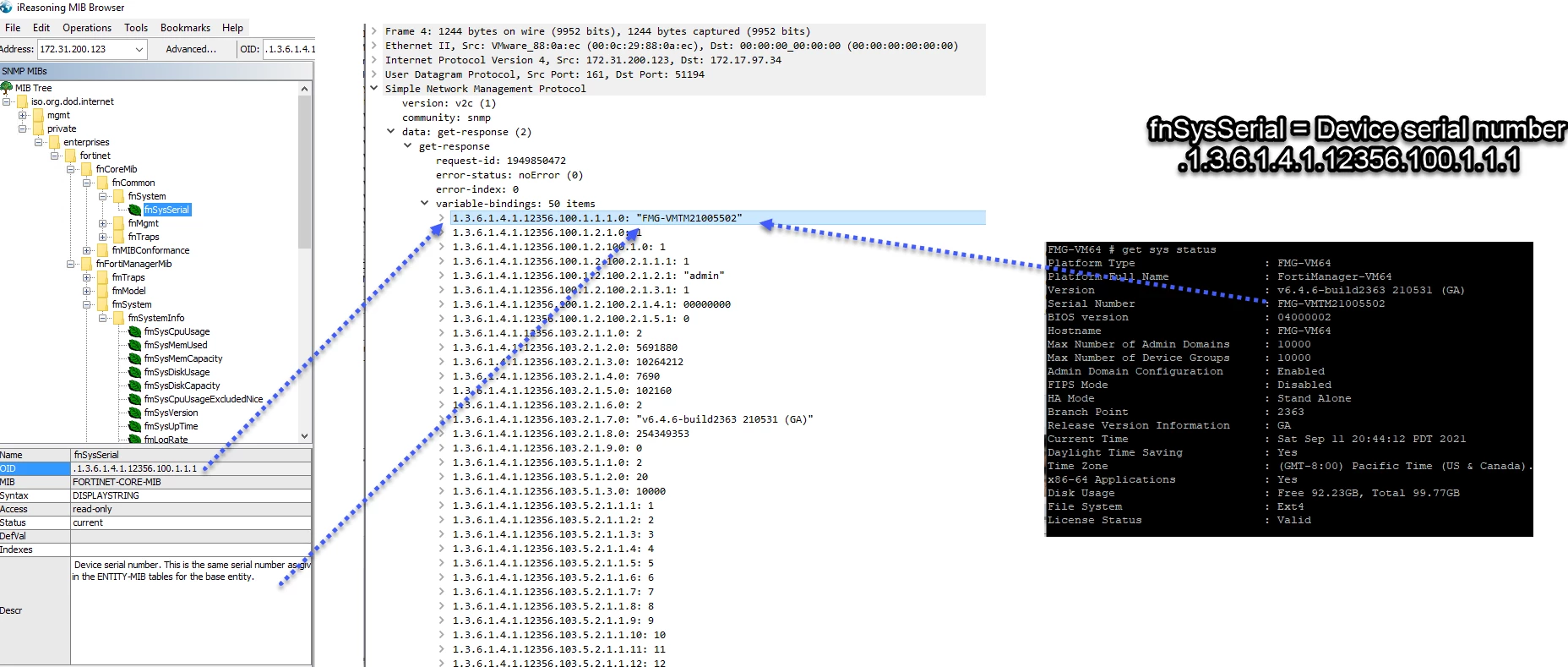Select the fmSysDiskCapacity leaf icon
This screenshot has width=1568, height=667.
point(134,385)
